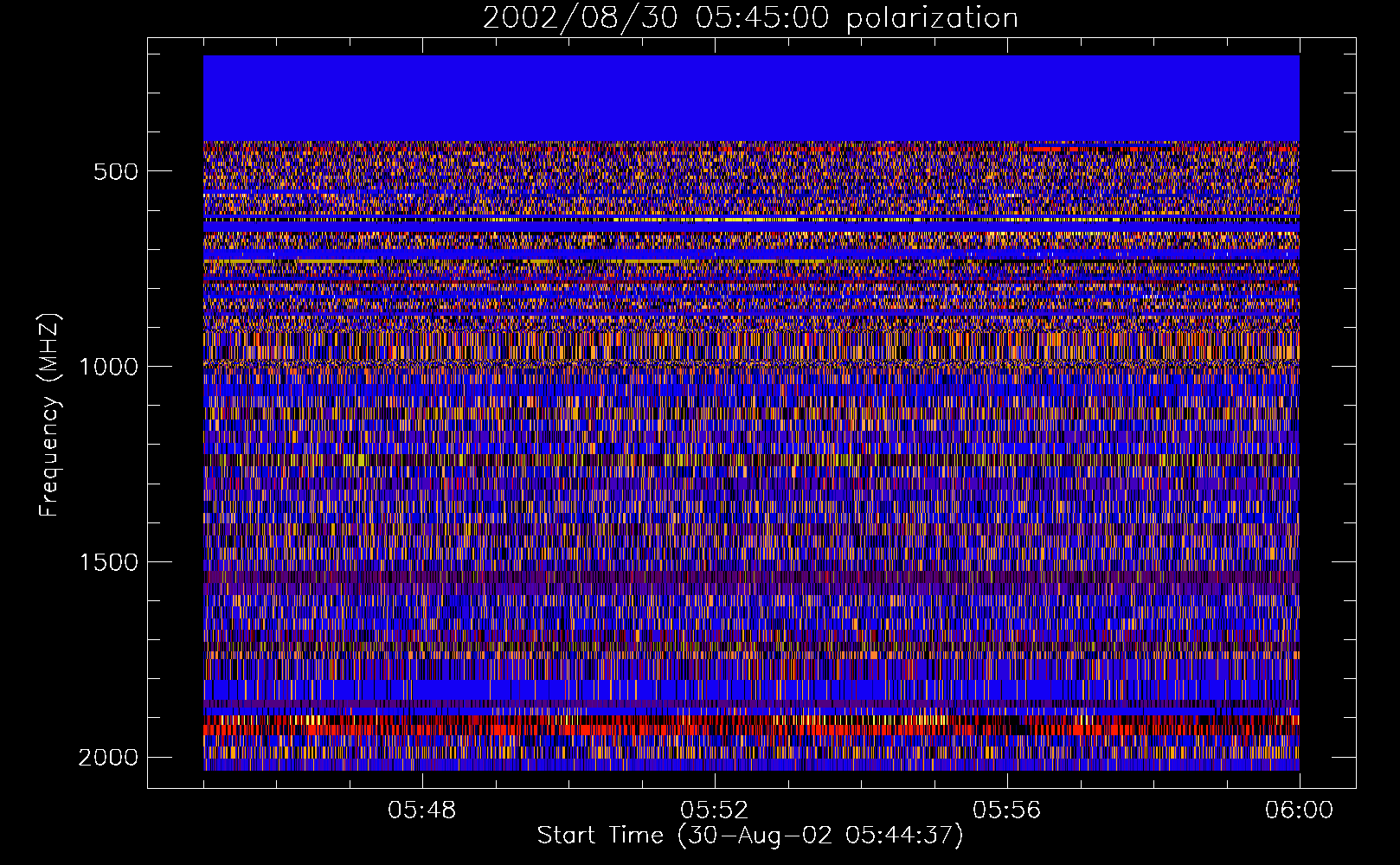1400x865 pixels.
Task: Click the 05:52 time tick label
Action: pos(714,811)
